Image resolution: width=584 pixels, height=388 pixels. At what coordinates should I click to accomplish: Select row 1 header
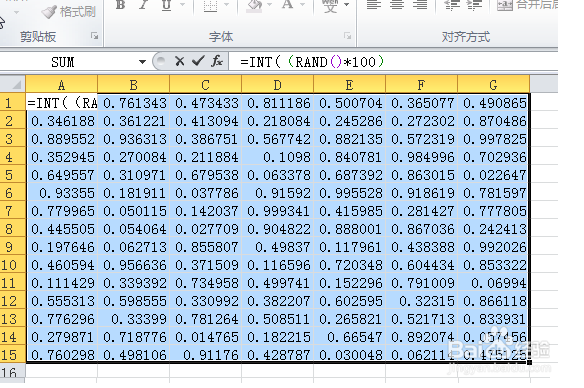12,103
